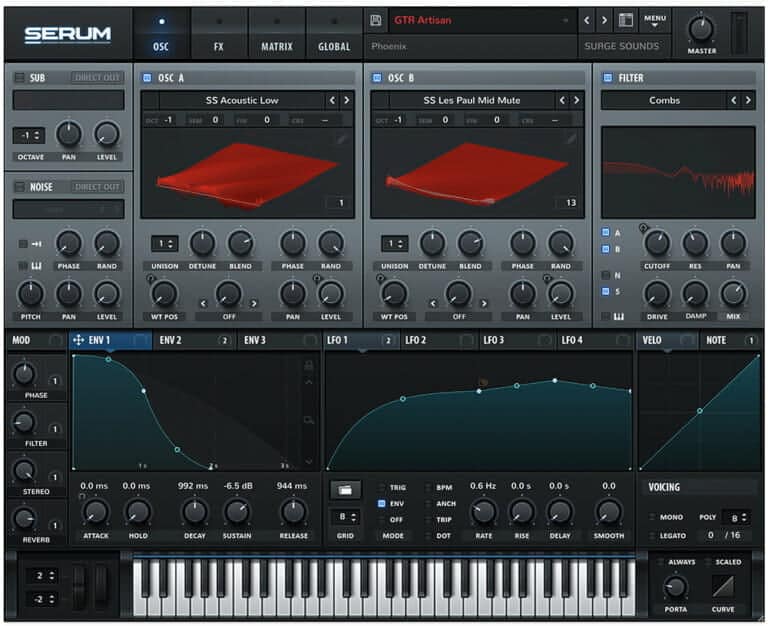Click SUB DIRECT OUT button

97,77
